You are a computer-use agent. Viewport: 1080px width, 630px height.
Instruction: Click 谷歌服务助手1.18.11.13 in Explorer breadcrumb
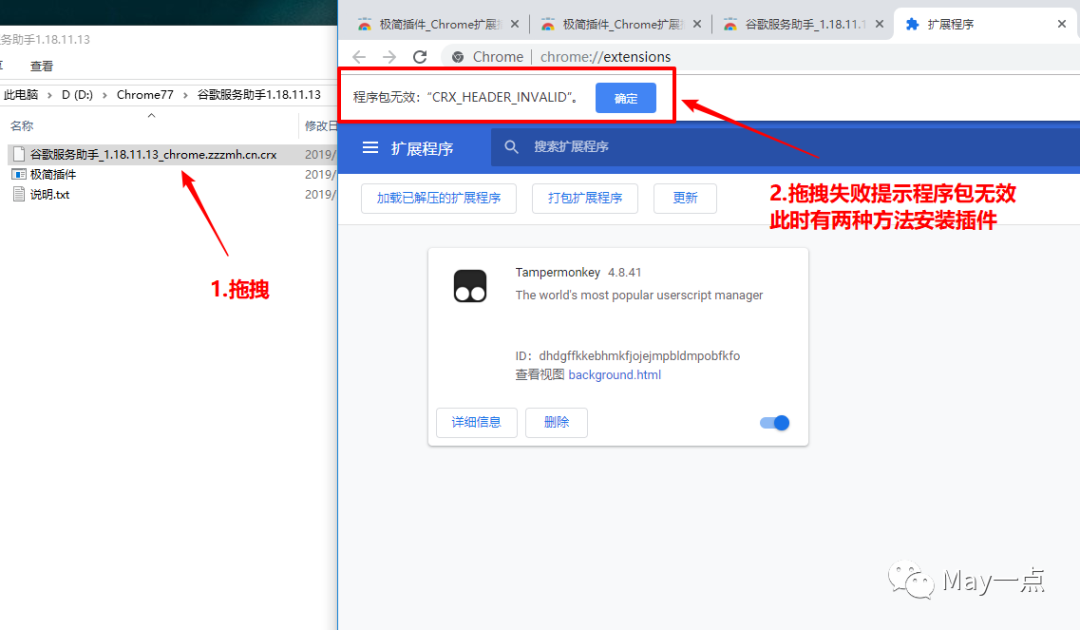259,95
